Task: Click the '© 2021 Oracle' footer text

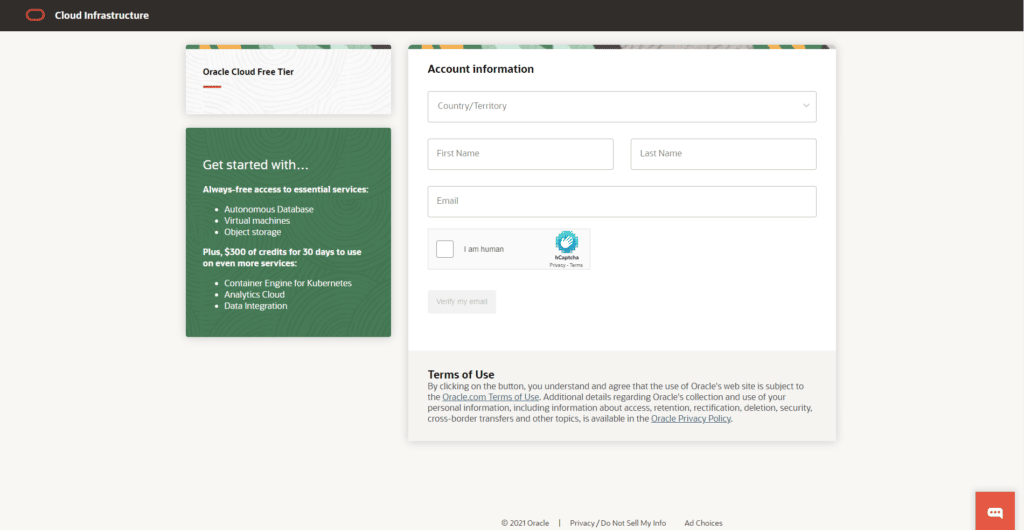Action: (525, 523)
